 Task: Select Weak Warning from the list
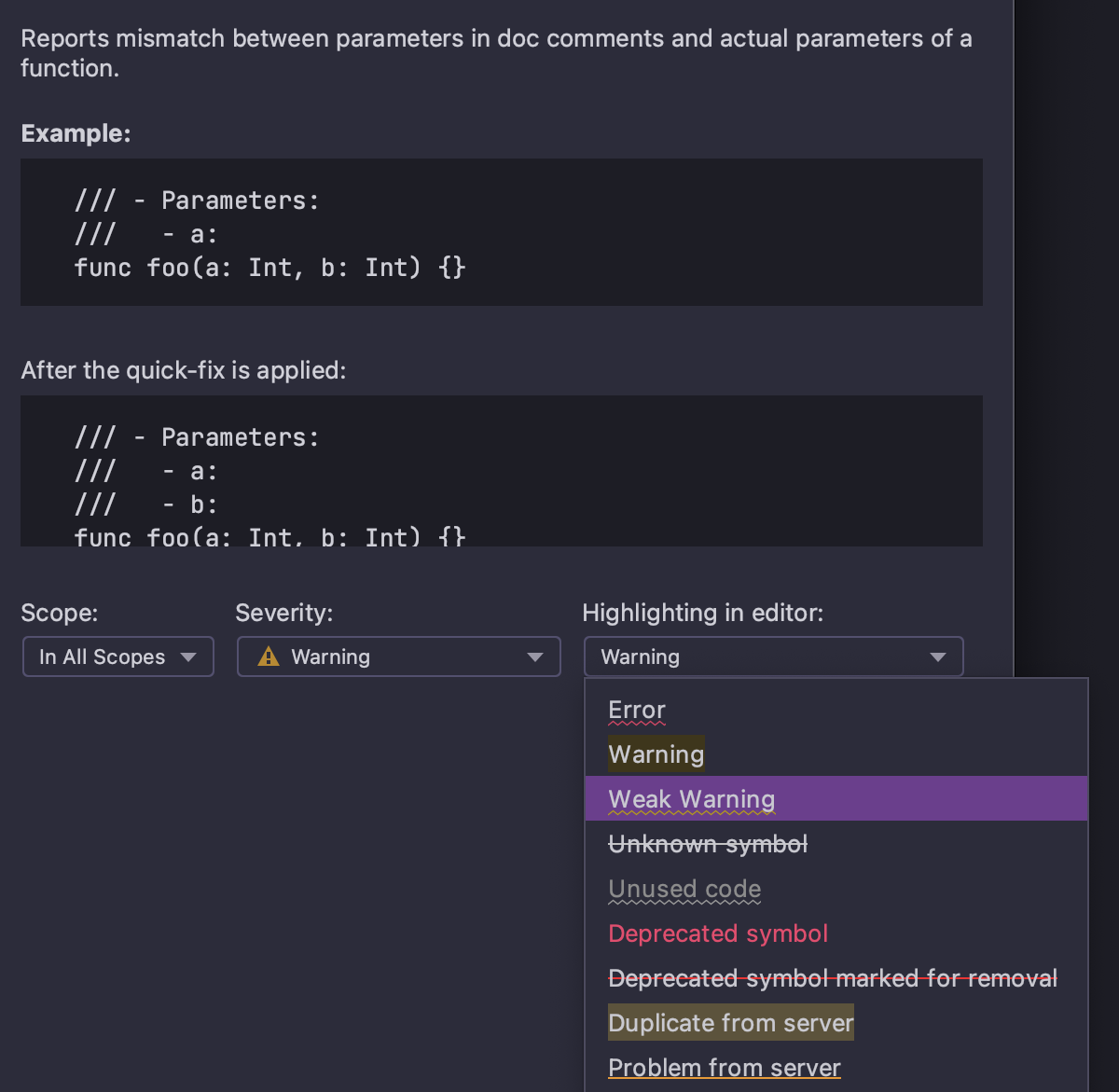point(691,799)
